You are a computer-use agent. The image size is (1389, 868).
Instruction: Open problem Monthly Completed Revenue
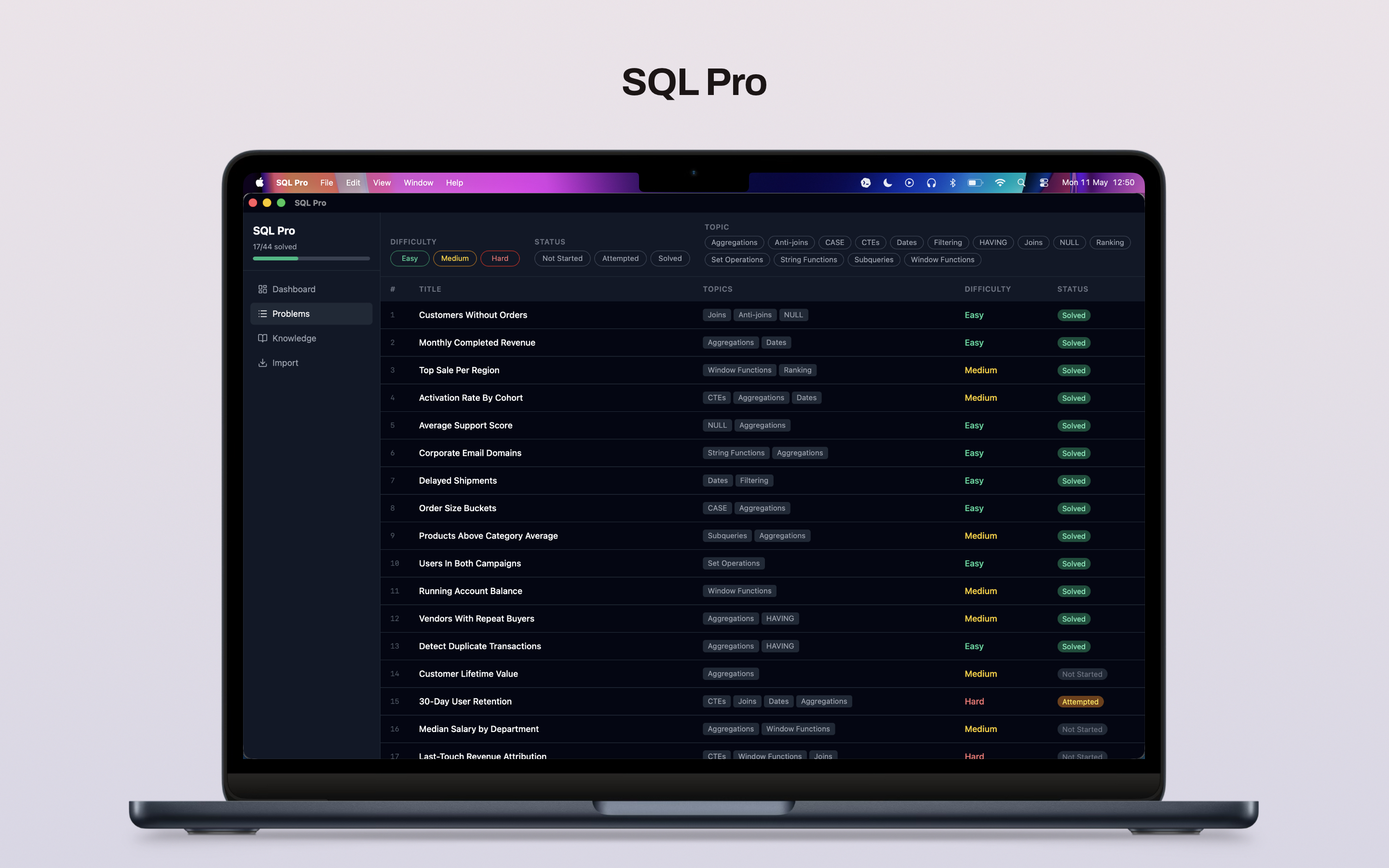(762, 343)
